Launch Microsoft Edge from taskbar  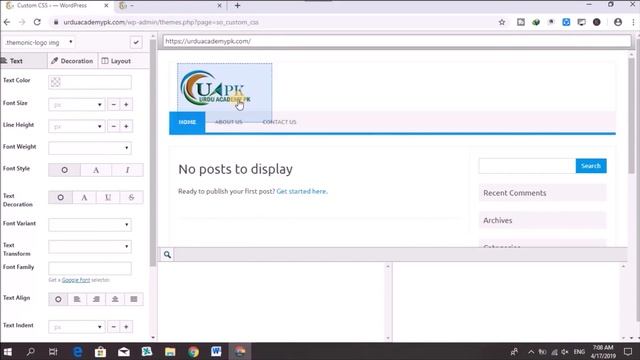pyautogui.click(x=77, y=351)
